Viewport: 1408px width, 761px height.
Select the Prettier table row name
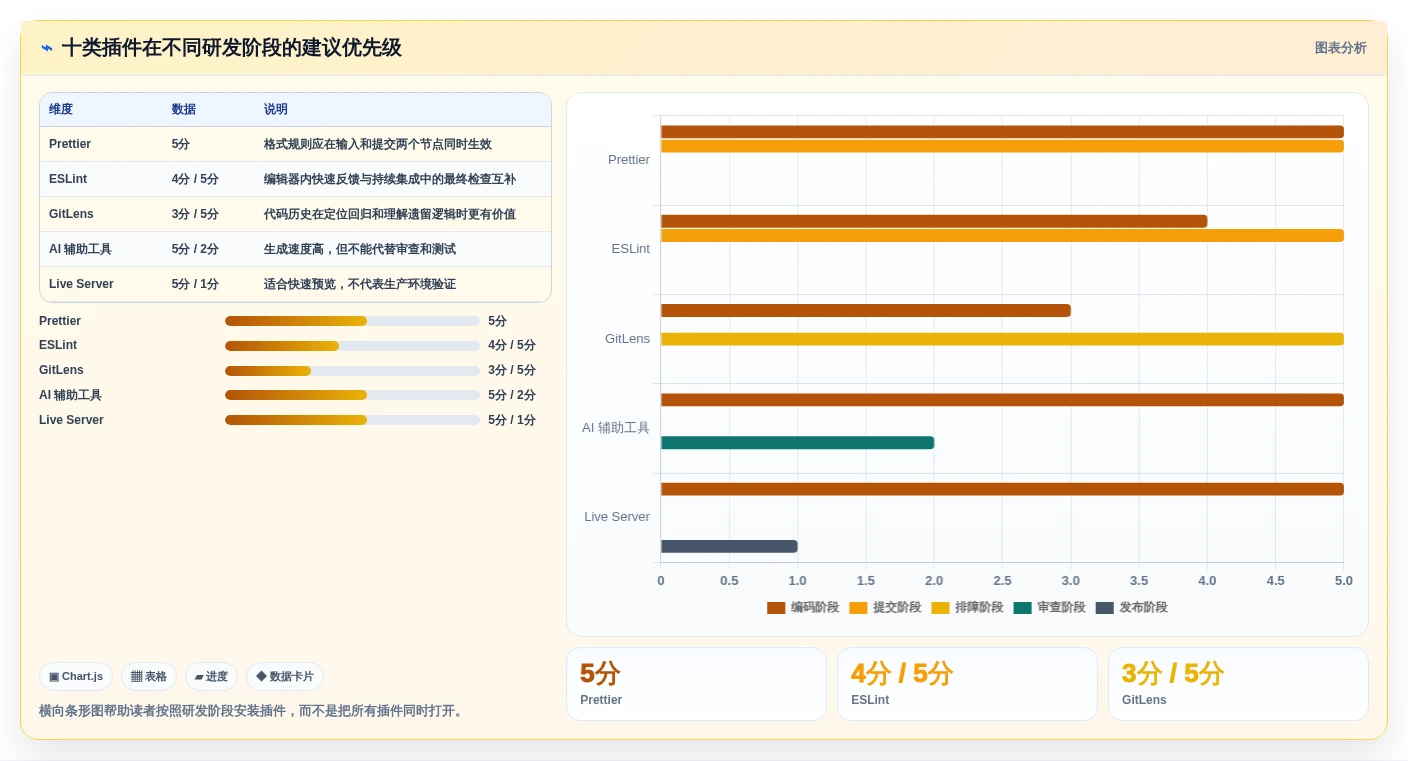tap(70, 144)
